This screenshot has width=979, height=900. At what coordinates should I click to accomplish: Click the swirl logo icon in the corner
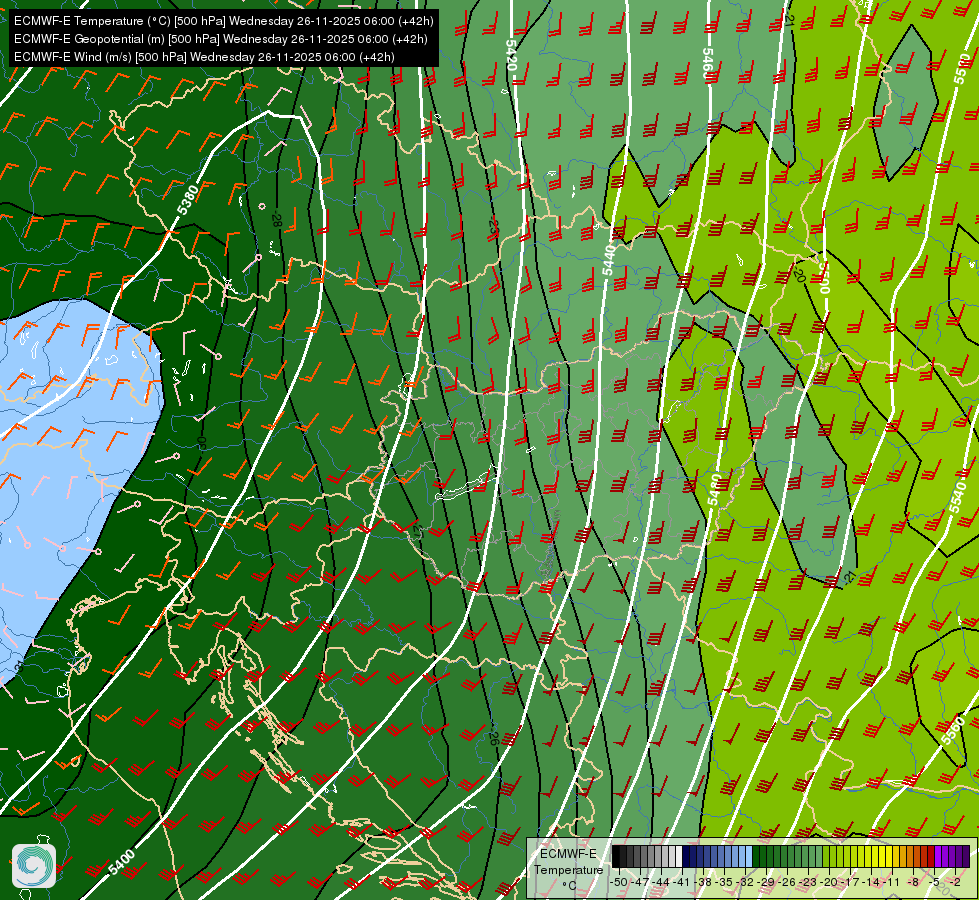[34, 865]
